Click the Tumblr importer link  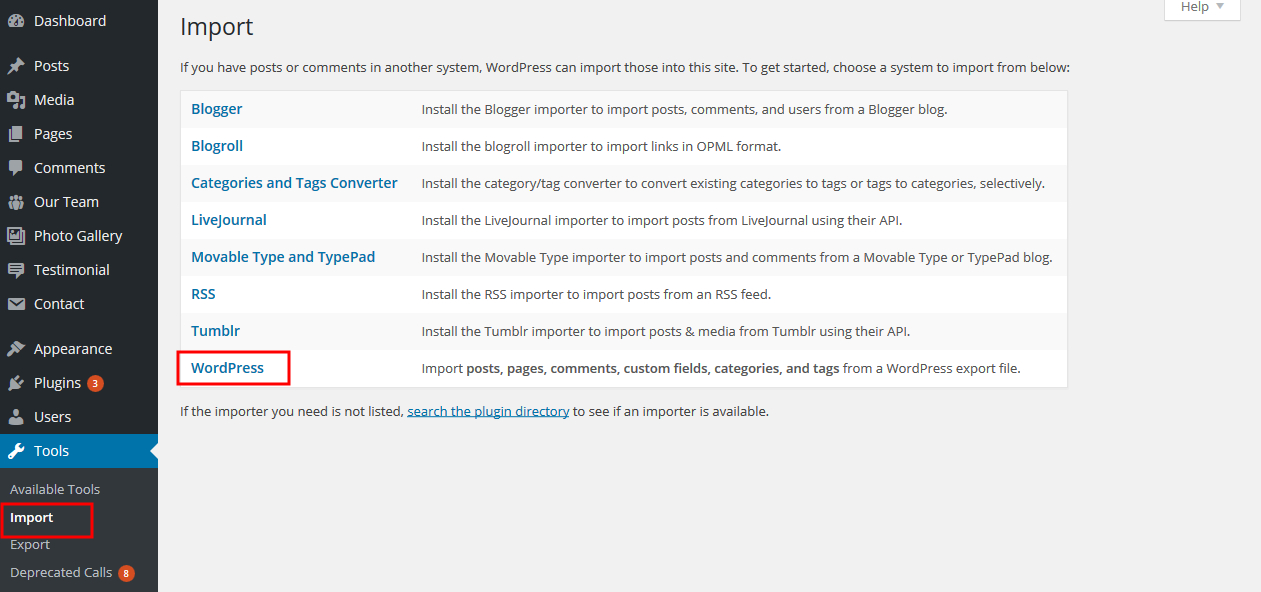click(216, 331)
